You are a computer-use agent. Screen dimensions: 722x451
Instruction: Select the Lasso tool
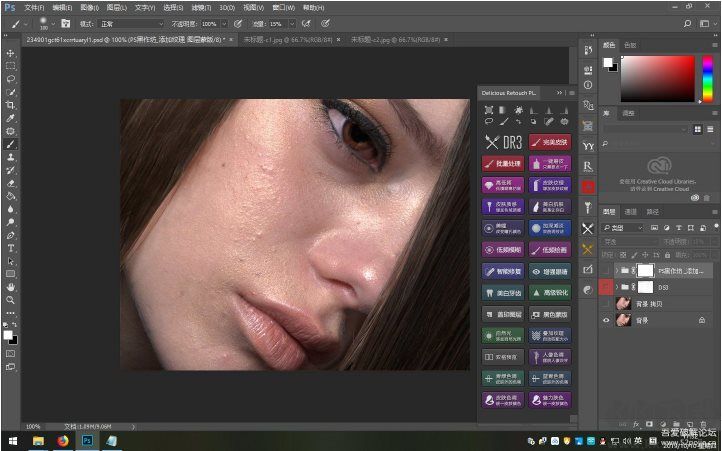[11, 79]
